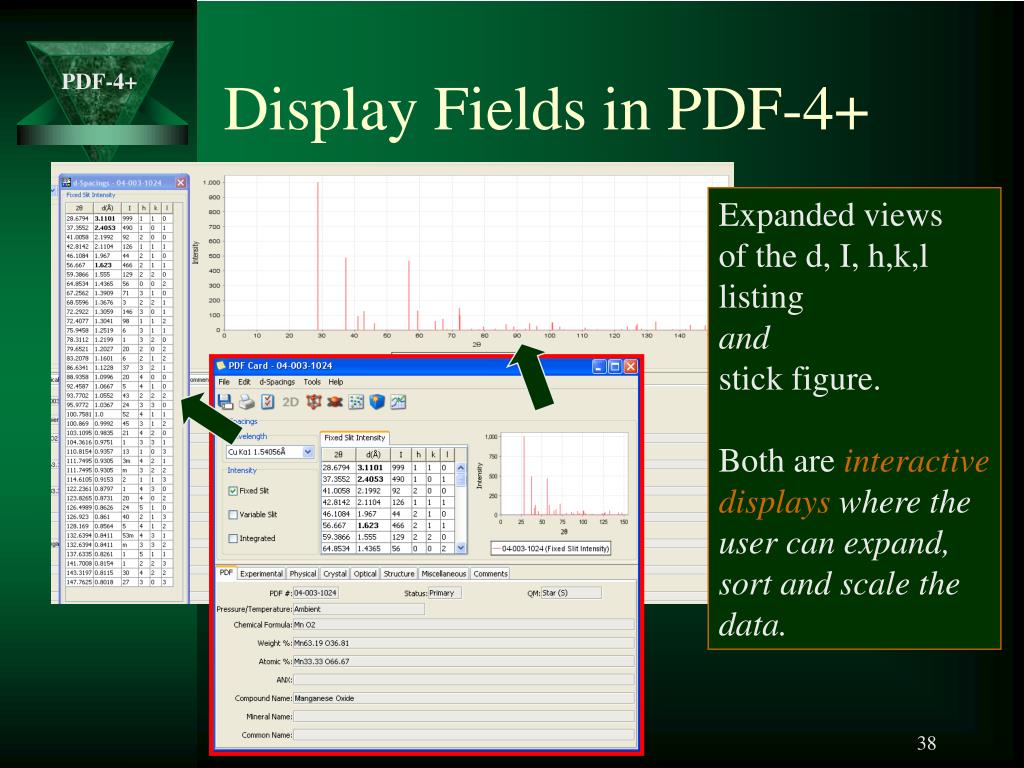This screenshot has height=768, width=1024.
Task: Switch to the Comments tab
Action: 490,573
